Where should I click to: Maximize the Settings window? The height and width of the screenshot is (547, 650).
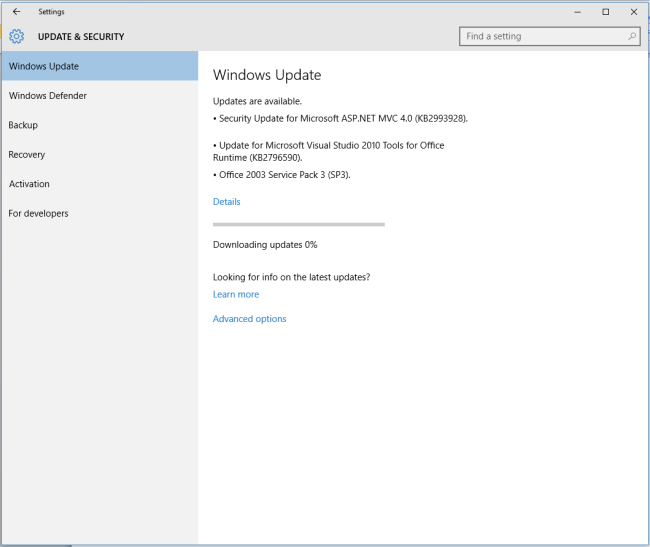click(606, 12)
